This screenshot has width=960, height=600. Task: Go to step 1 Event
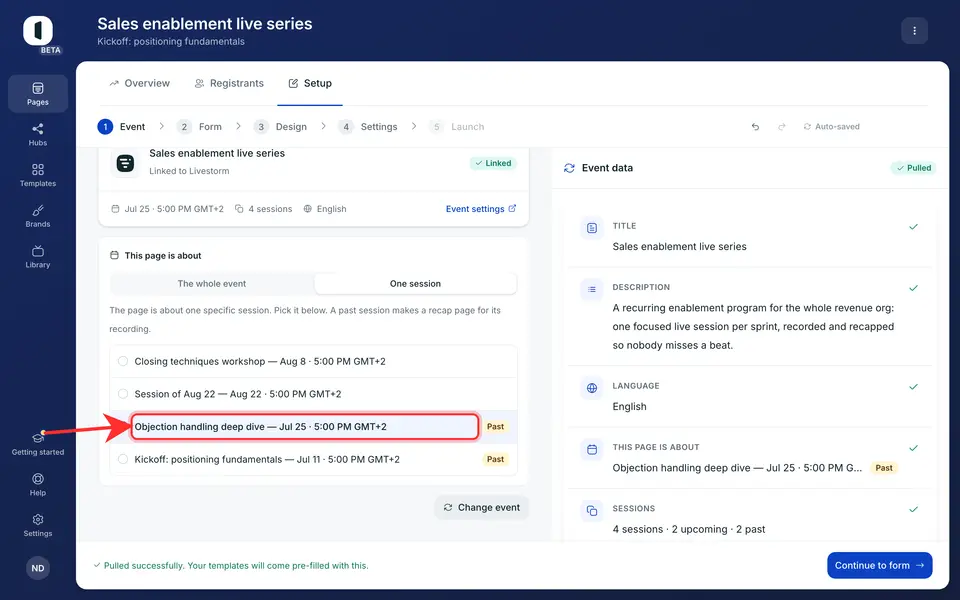coord(121,127)
